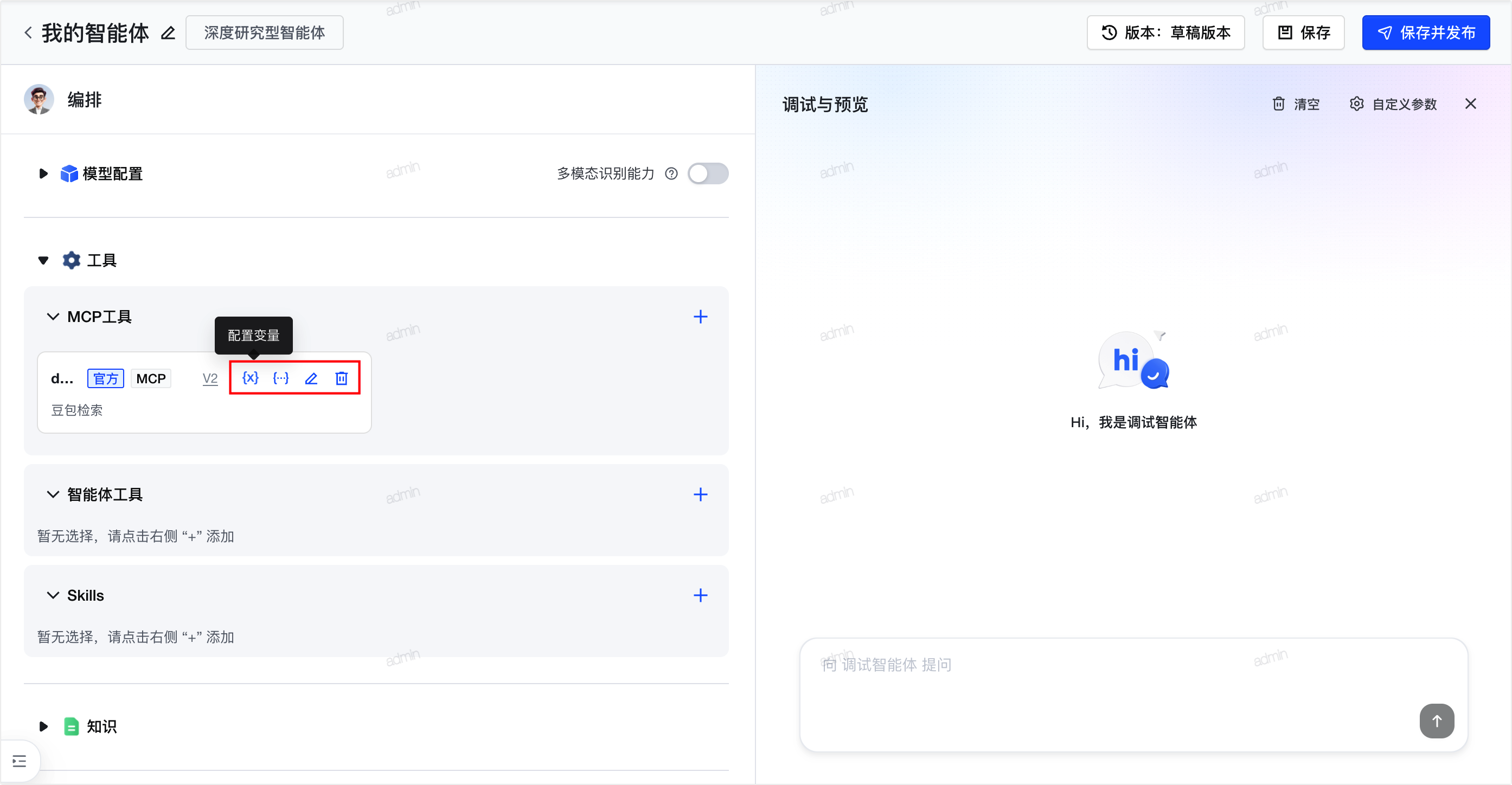The height and width of the screenshot is (785, 1512).
Task: Collapse the Skills group
Action: 53,595
